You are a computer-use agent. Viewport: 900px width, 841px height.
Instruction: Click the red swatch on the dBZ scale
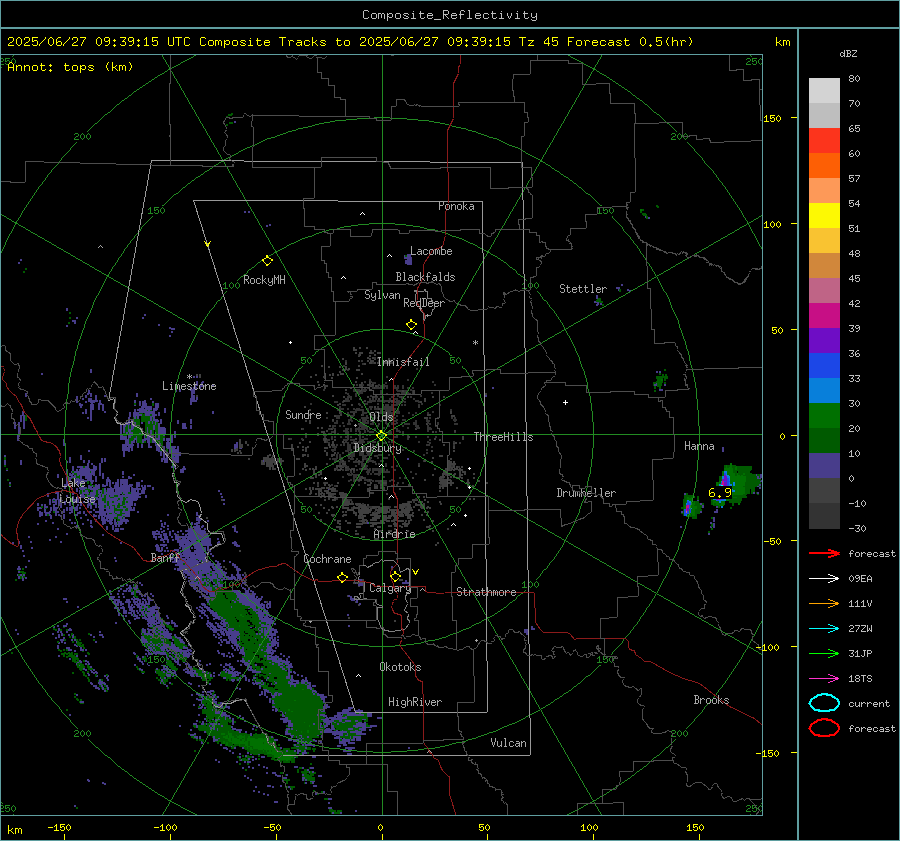(824, 141)
